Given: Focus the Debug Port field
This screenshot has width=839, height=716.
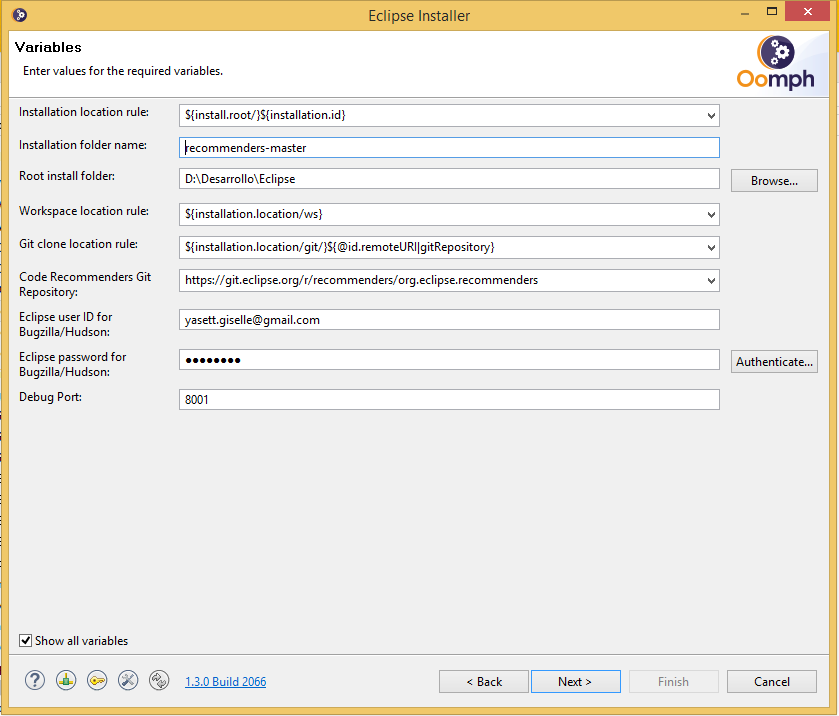Looking at the screenshot, I should (449, 400).
